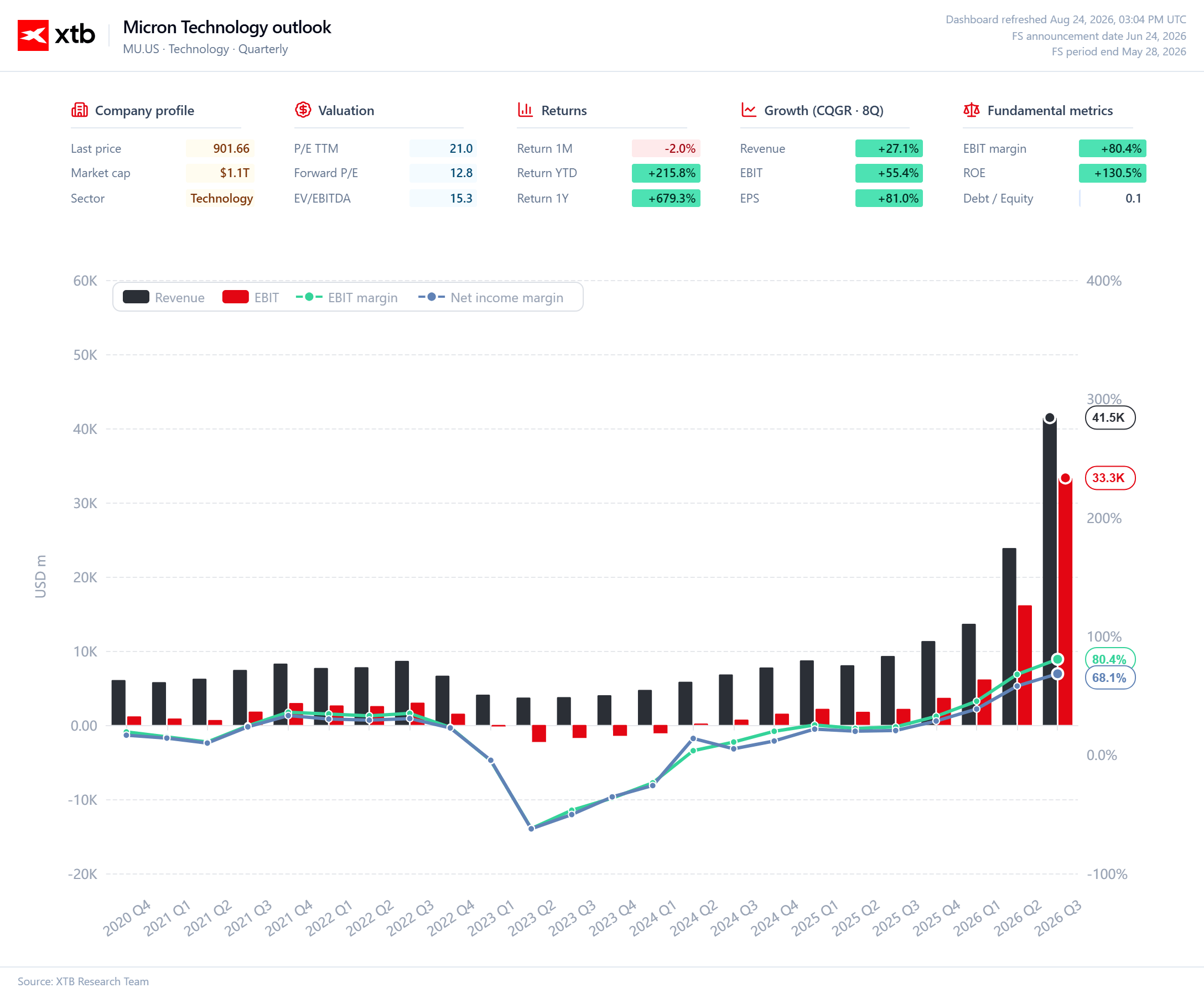Click the Market cap value $1.1T
1204x993 pixels.
pyautogui.click(x=220, y=173)
